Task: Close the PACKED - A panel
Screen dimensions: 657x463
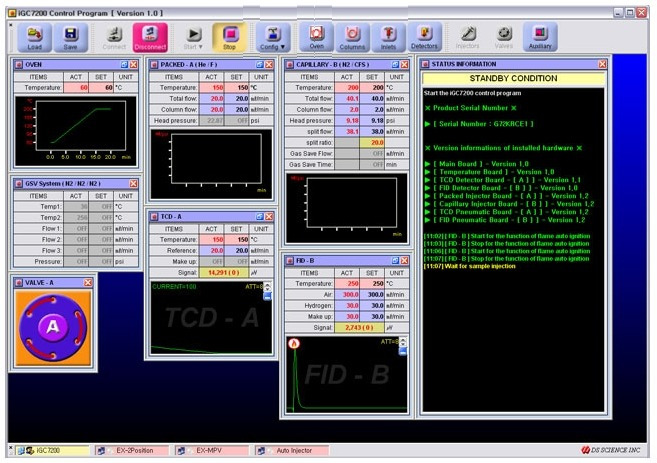Action: (x=269, y=65)
